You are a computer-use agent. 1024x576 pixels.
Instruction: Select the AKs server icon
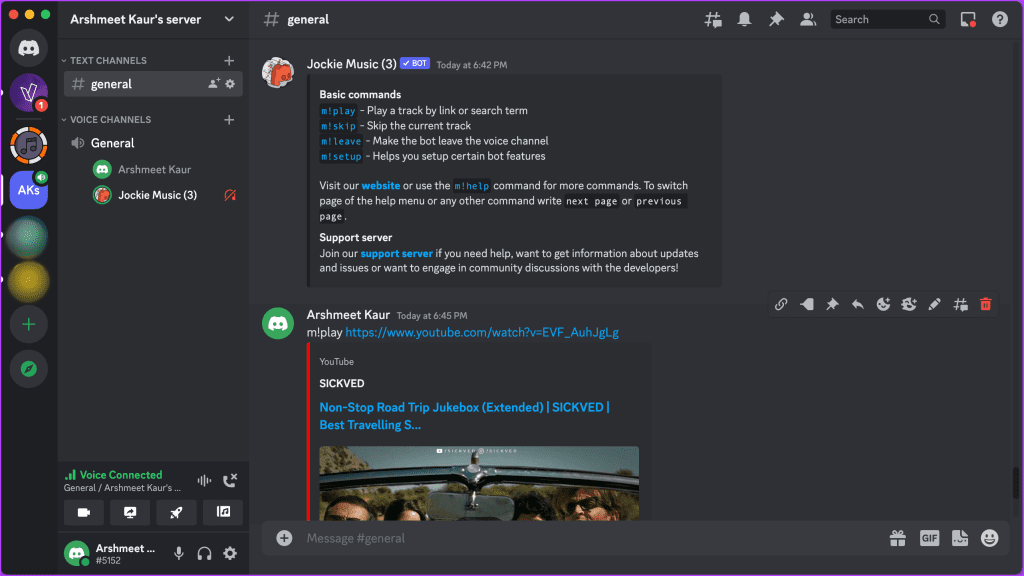pos(29,190)
